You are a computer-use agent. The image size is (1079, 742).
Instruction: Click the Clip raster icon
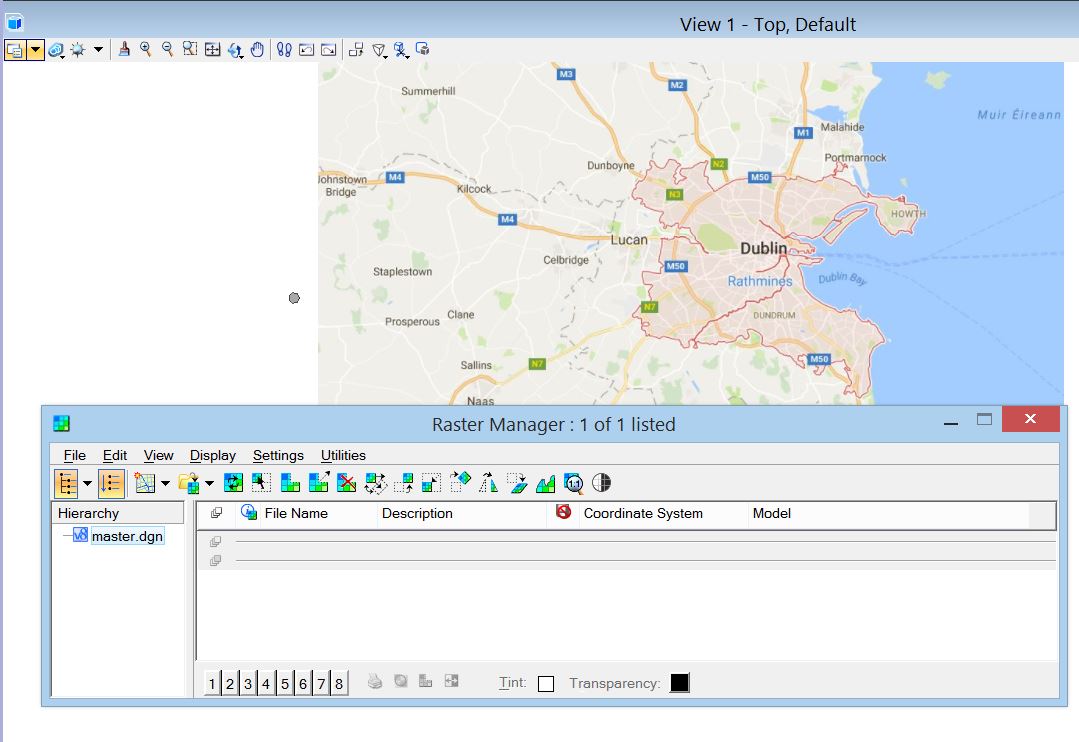pyautogui.click(x=290, y=483)
